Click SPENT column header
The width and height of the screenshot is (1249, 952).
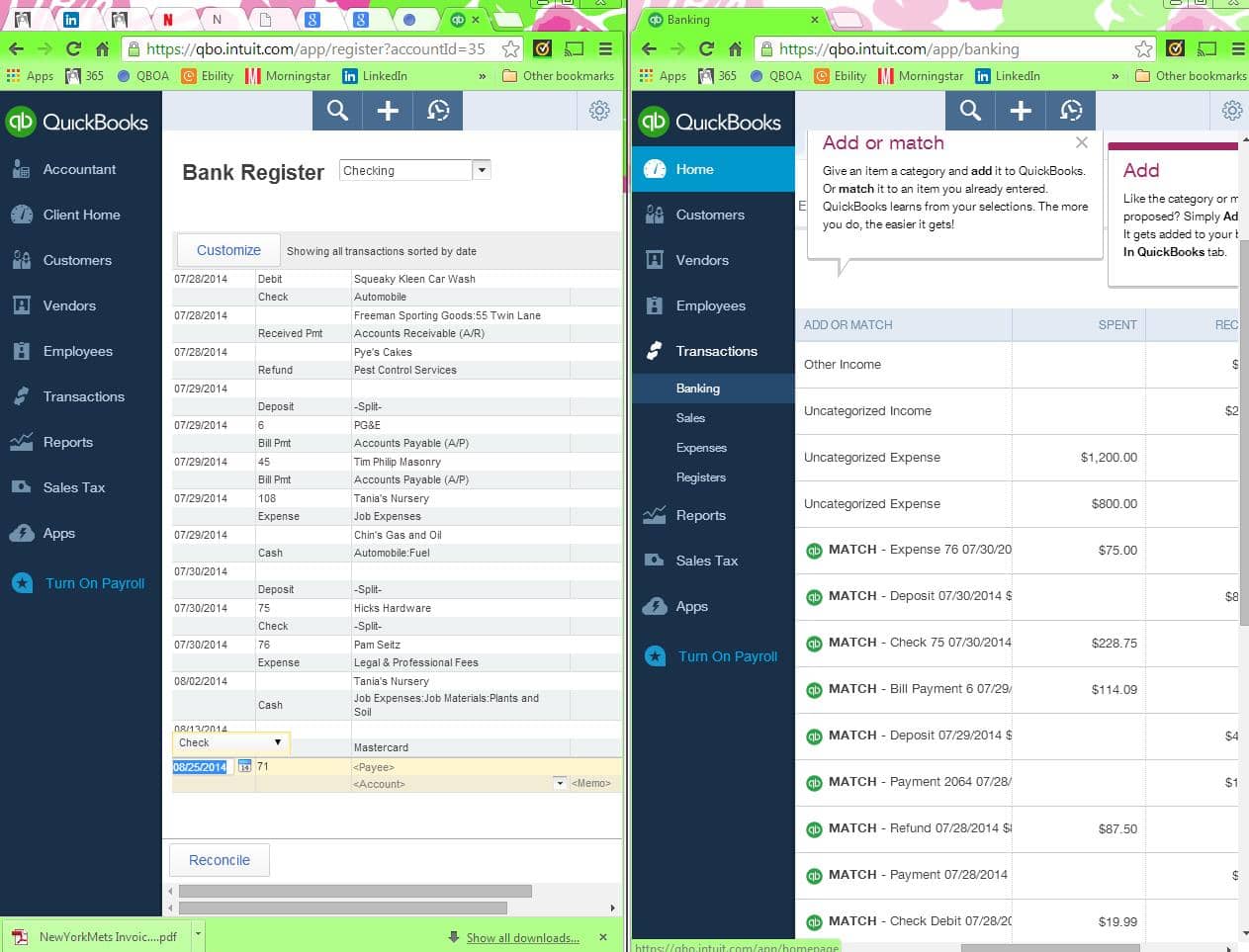click(1117, 324)
